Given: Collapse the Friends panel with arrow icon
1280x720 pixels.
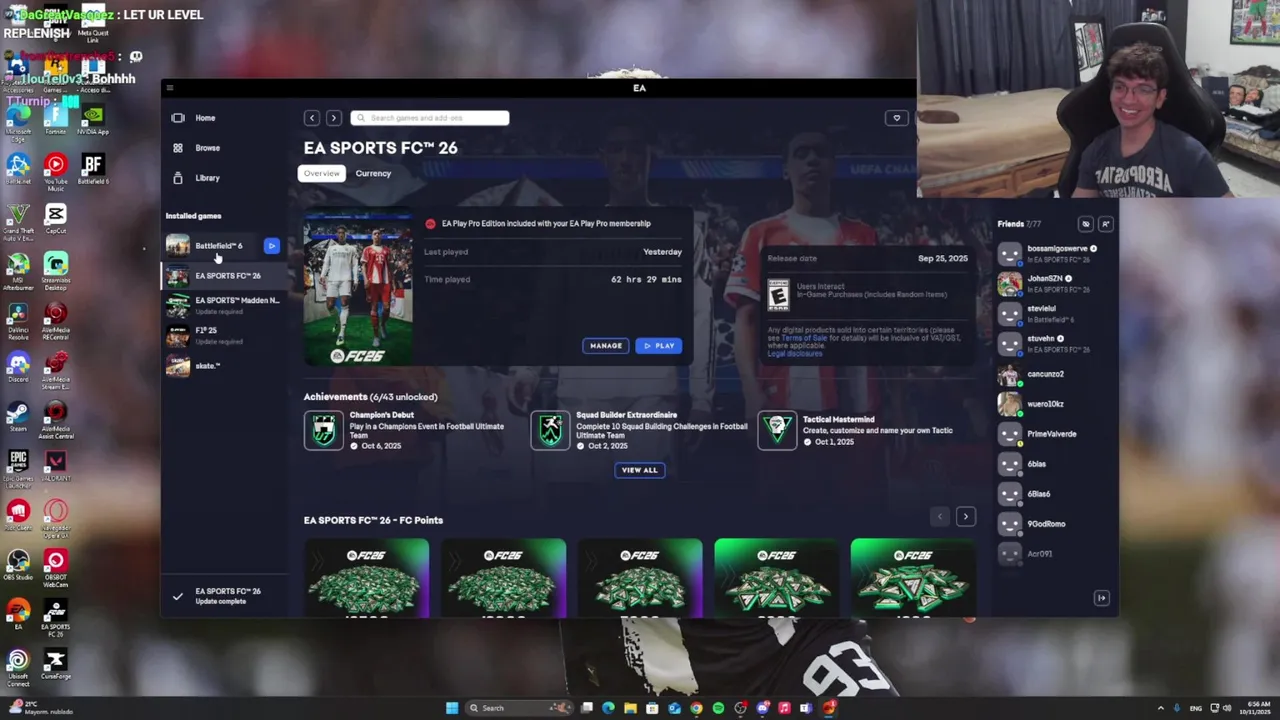Looking at the screenshot, I should coord(1102,598).
